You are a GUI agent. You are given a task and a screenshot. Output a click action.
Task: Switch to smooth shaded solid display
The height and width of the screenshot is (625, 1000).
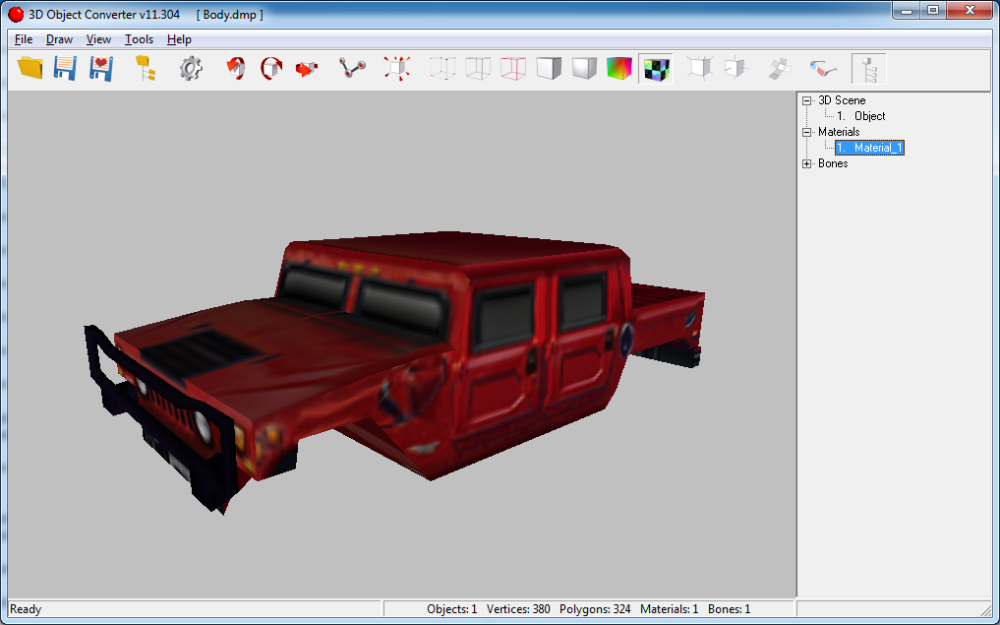(585, 67)
